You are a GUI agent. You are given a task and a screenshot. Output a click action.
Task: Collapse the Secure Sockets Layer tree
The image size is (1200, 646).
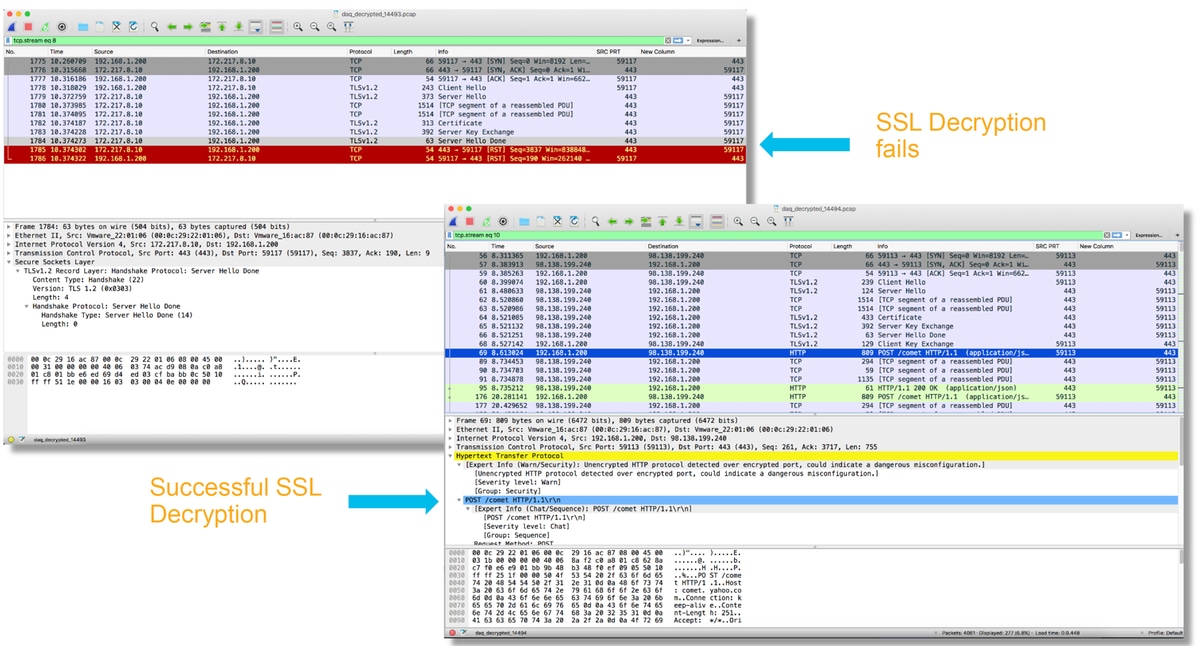pos(7,262)
